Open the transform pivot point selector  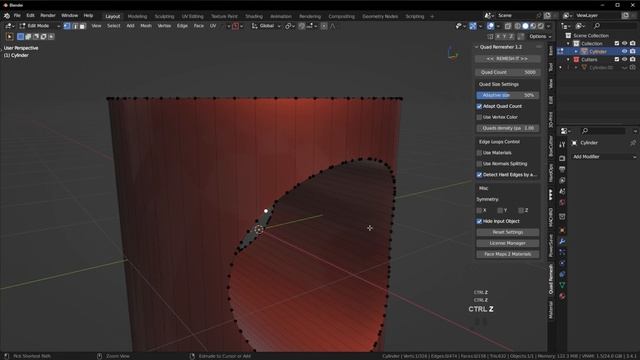pyautogui.click(x=289, y=26)
